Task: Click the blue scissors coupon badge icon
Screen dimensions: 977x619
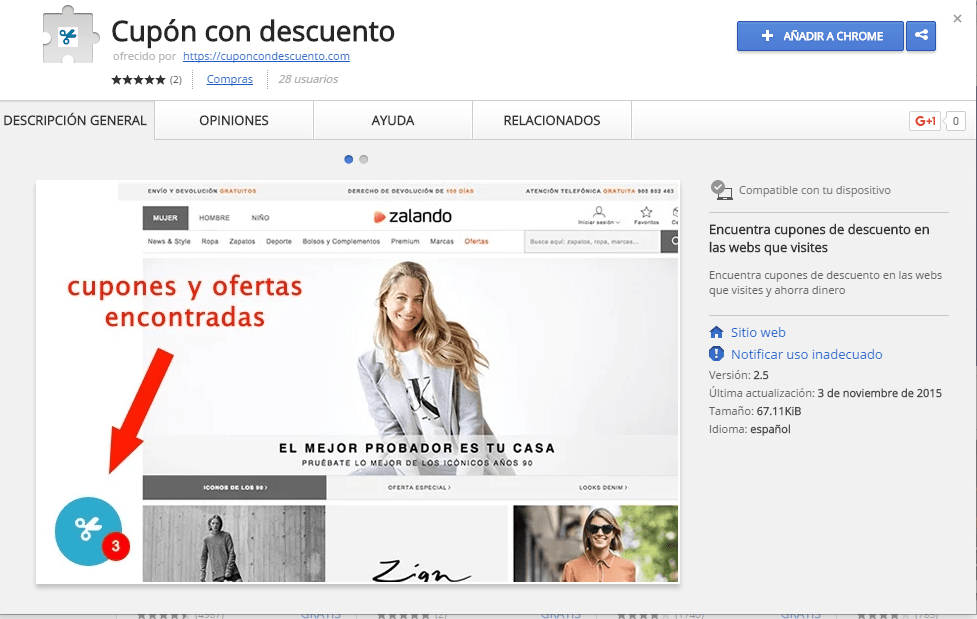Action: 88,531
